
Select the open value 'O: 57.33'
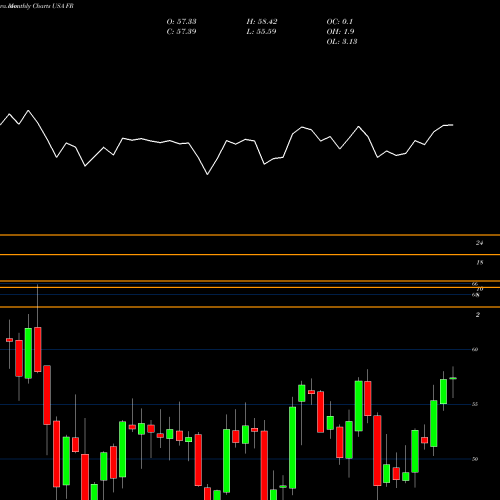(x=181, y=22)
